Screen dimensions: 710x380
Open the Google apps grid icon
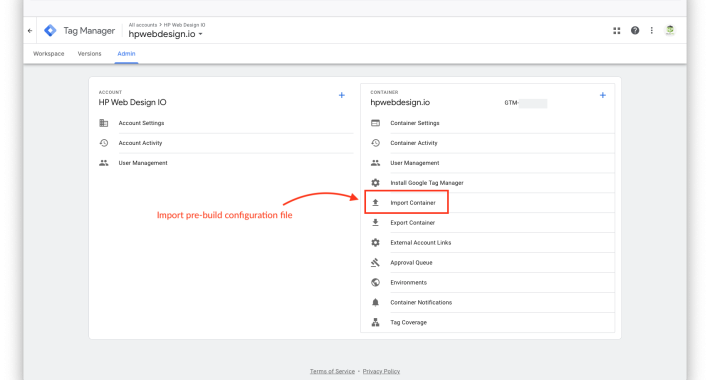click(x=617, y=30)
